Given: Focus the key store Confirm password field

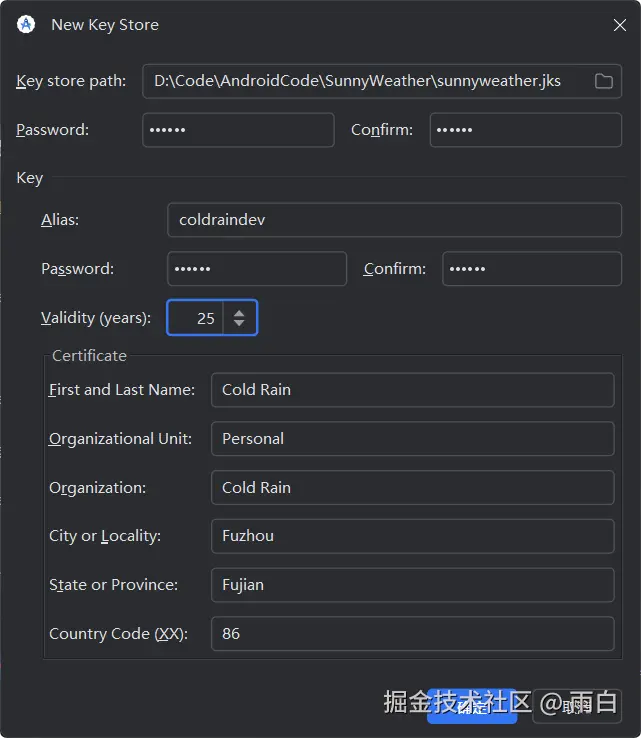Looking at the screenshot, I should point(525,130).
